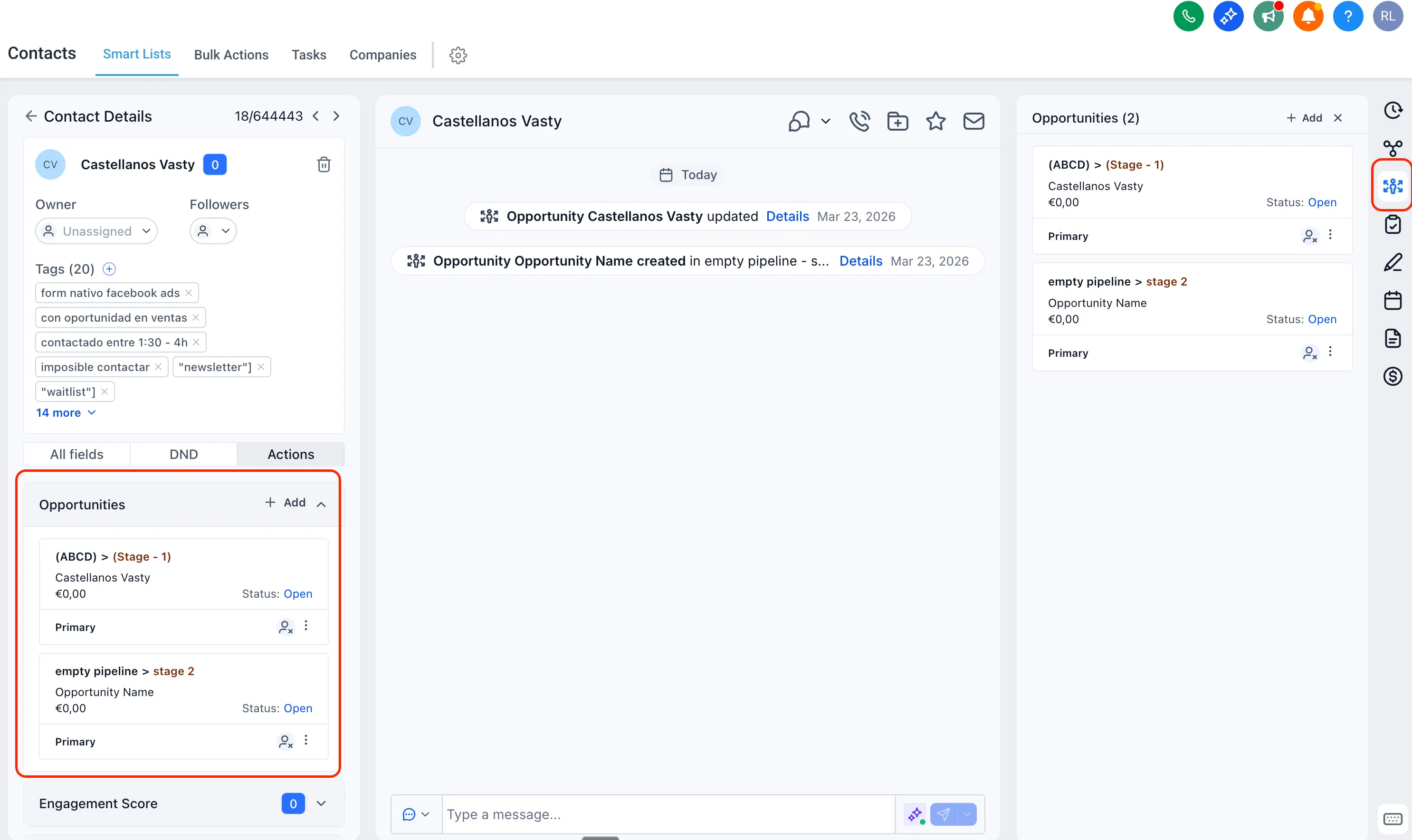Open the Notes pencil panel
This screenshot has height=840, width=1412.
pyautogui.click(x=1393, y=261)
